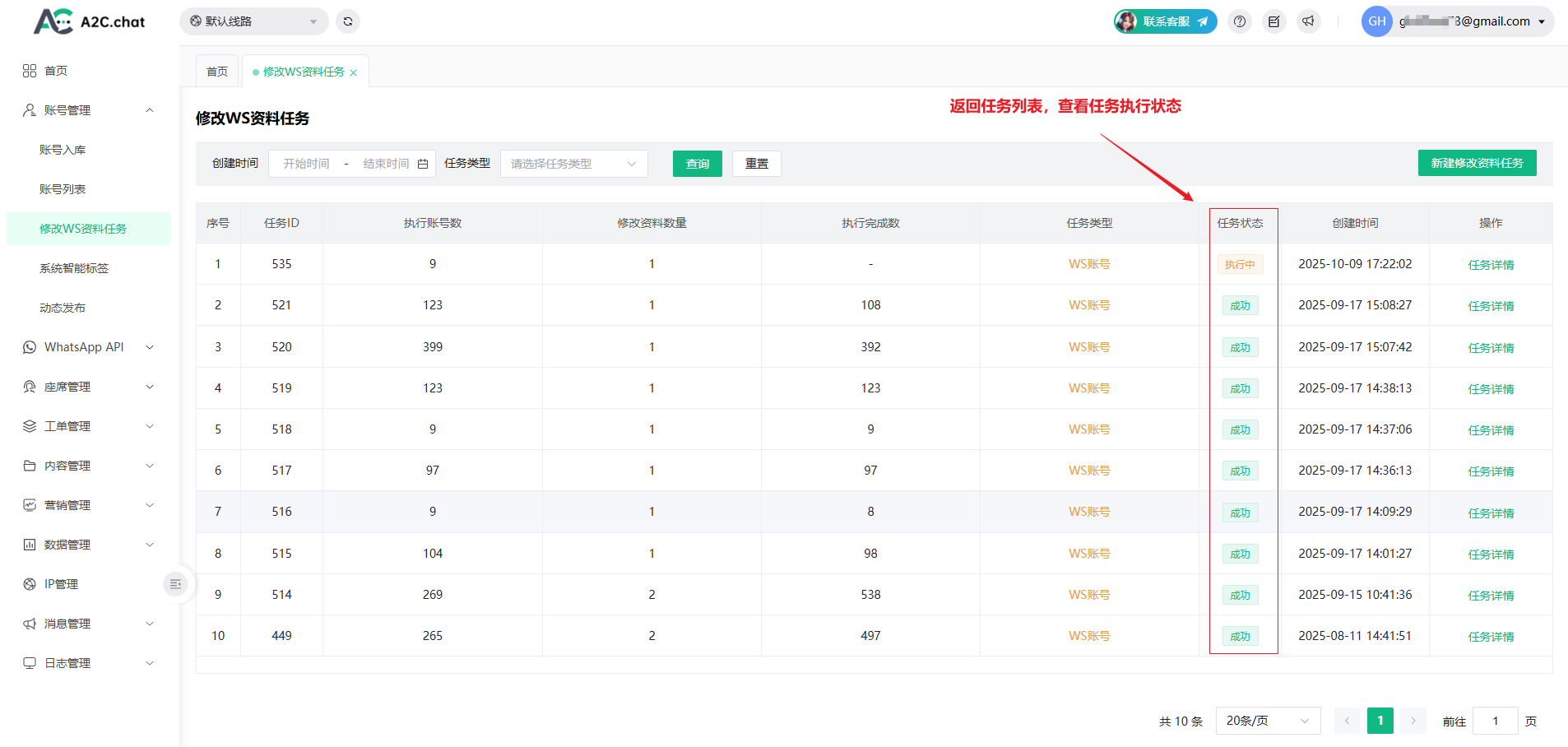The width and height of the screenshot is (1568, 747).
Task: Close the 修改WS资料任务 tab
Action: [x=354, y=72]
